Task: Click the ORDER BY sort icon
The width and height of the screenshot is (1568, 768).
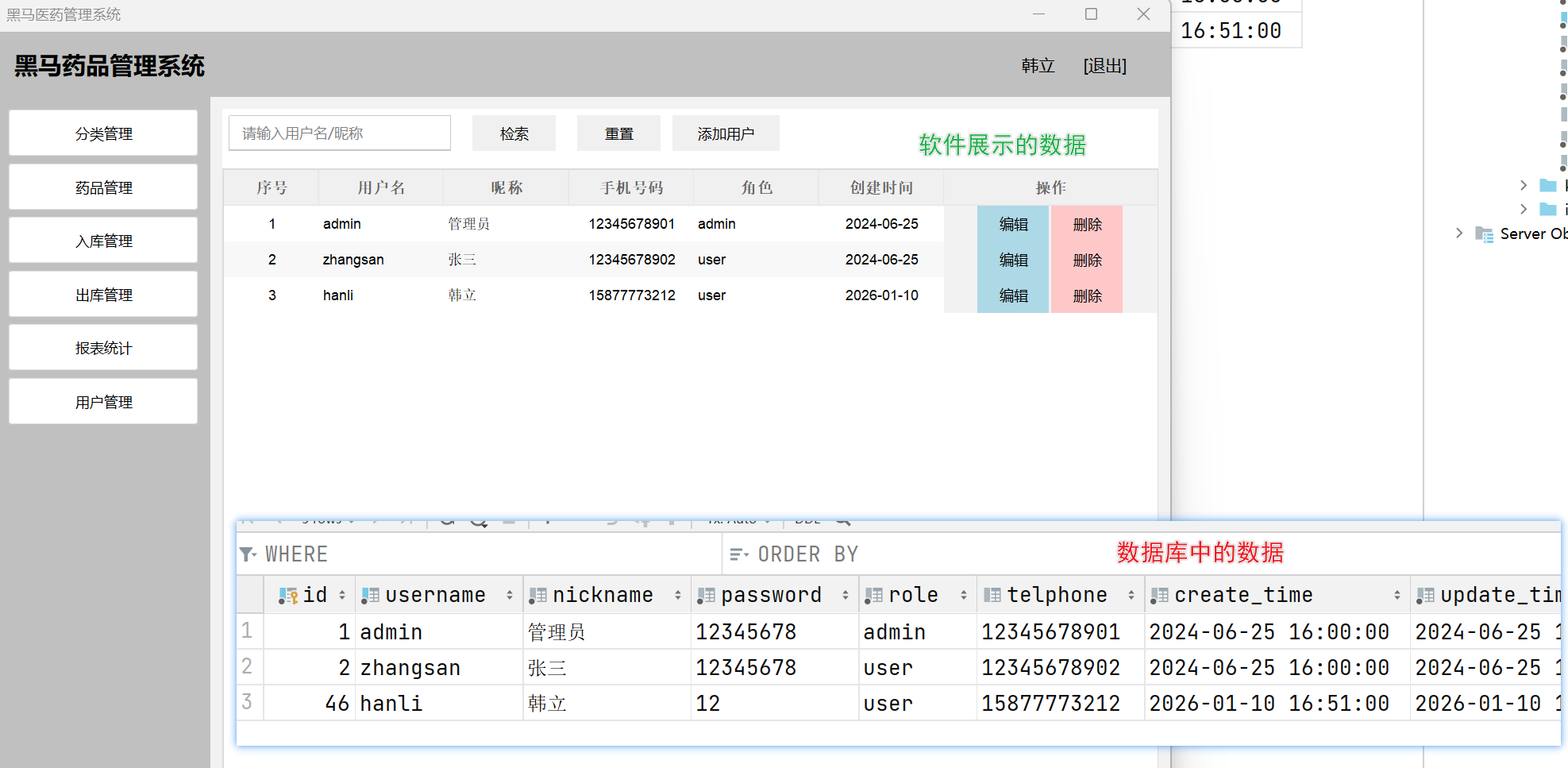Action: click(x=738, y=554)
